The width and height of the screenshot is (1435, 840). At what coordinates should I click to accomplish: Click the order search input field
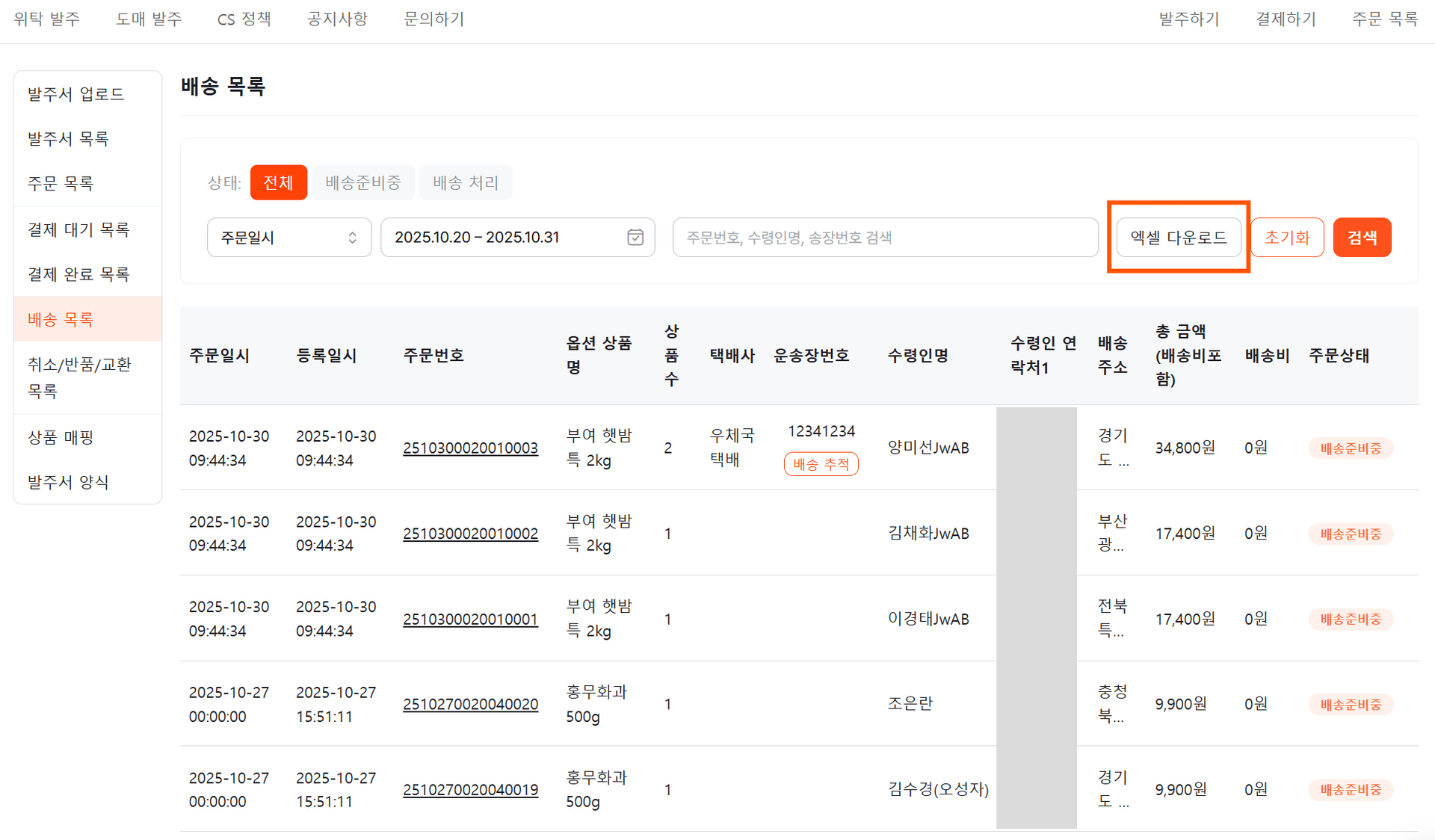point(885,238)
